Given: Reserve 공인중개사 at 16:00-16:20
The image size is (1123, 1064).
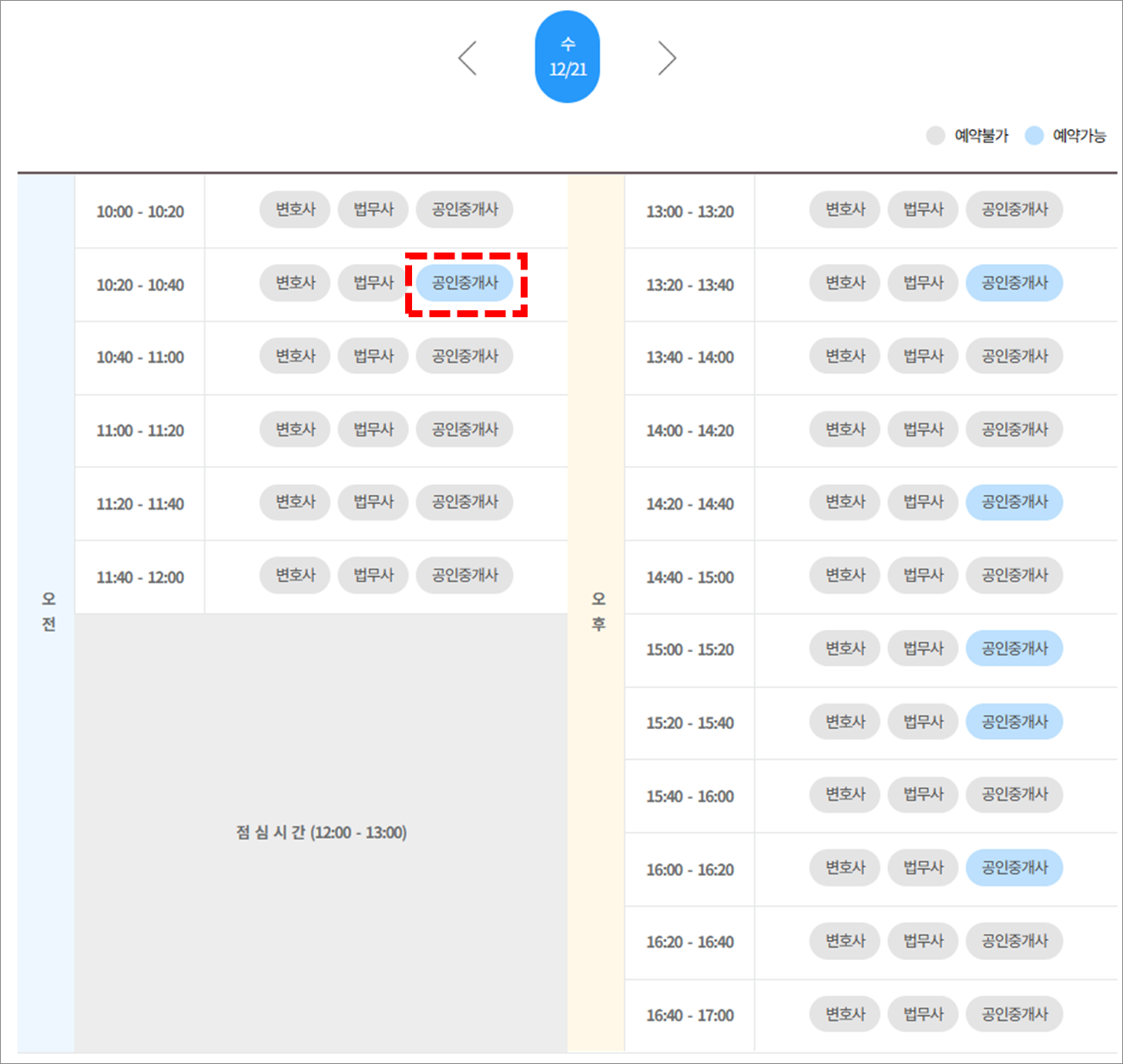Looking at the screenshot, I should [1014, 868].
